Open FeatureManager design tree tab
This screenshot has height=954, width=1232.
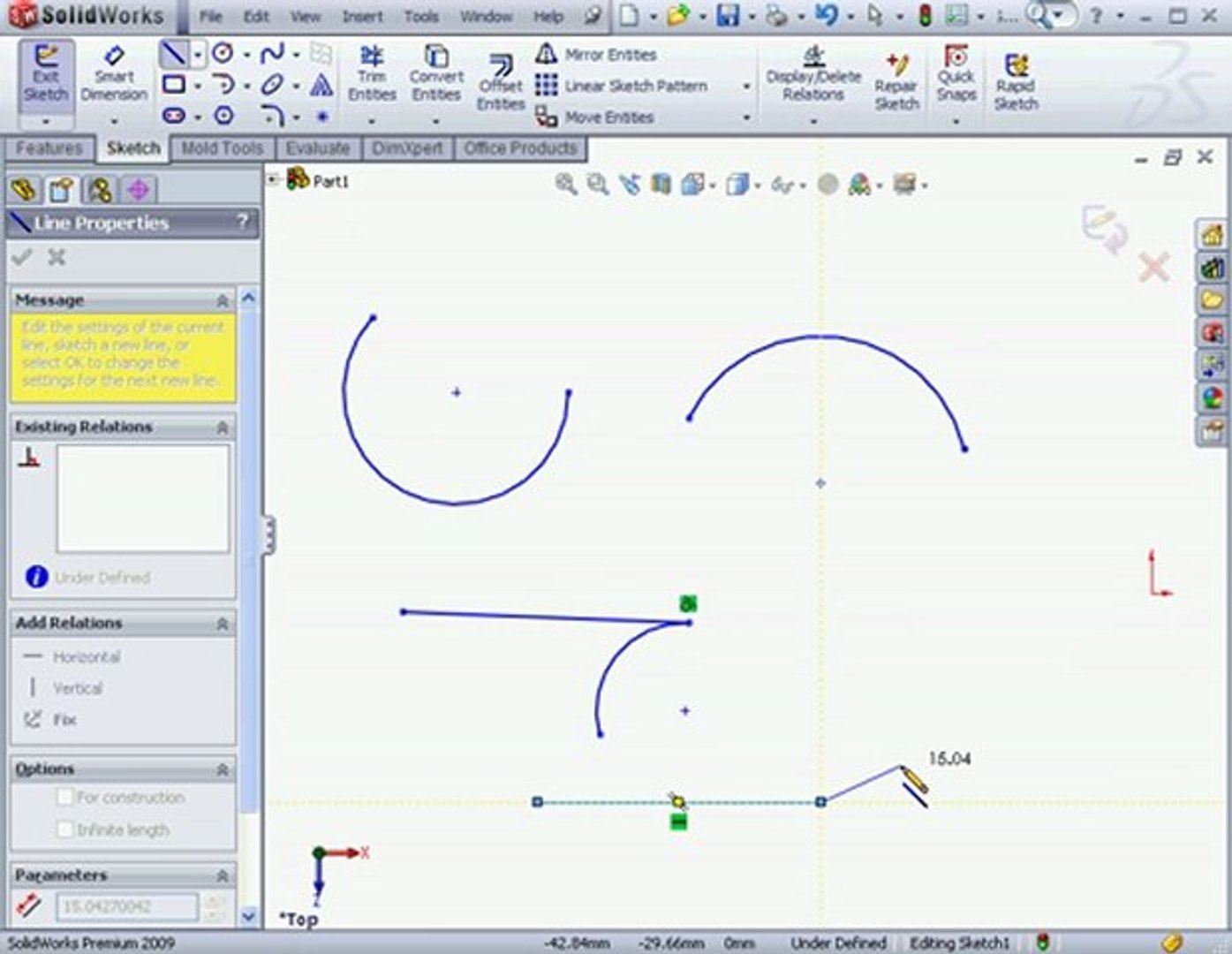pos(23,190)
